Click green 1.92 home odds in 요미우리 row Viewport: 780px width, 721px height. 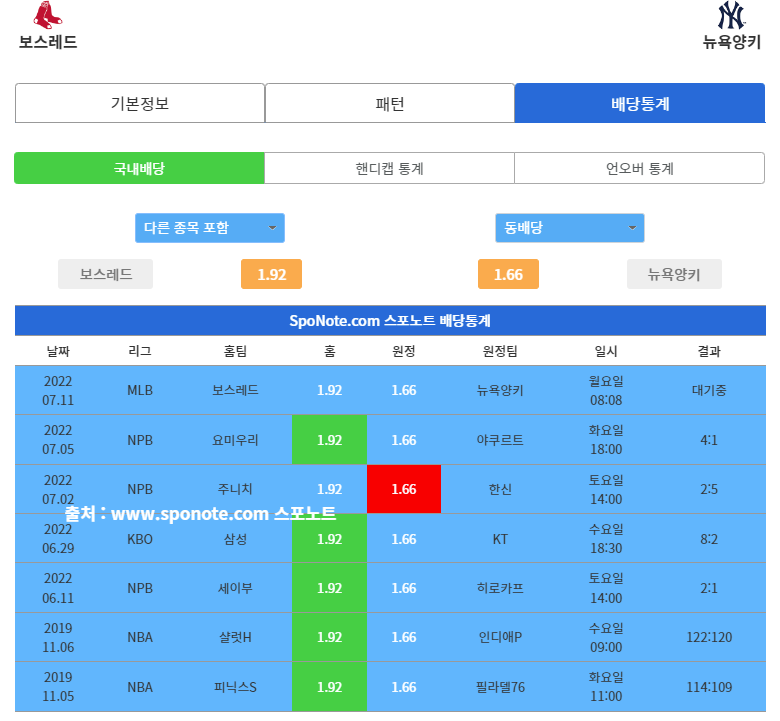[x=329, y=440]
